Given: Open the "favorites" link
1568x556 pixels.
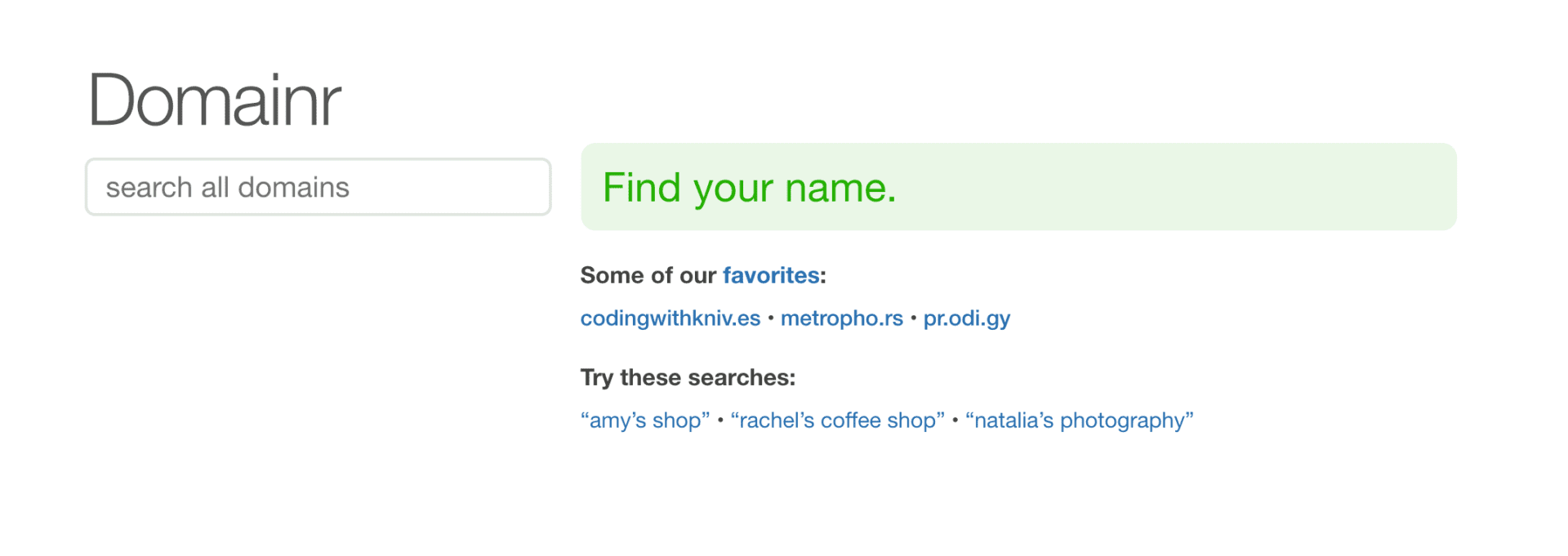Looking at the screenshot, I should pos(770,276).
